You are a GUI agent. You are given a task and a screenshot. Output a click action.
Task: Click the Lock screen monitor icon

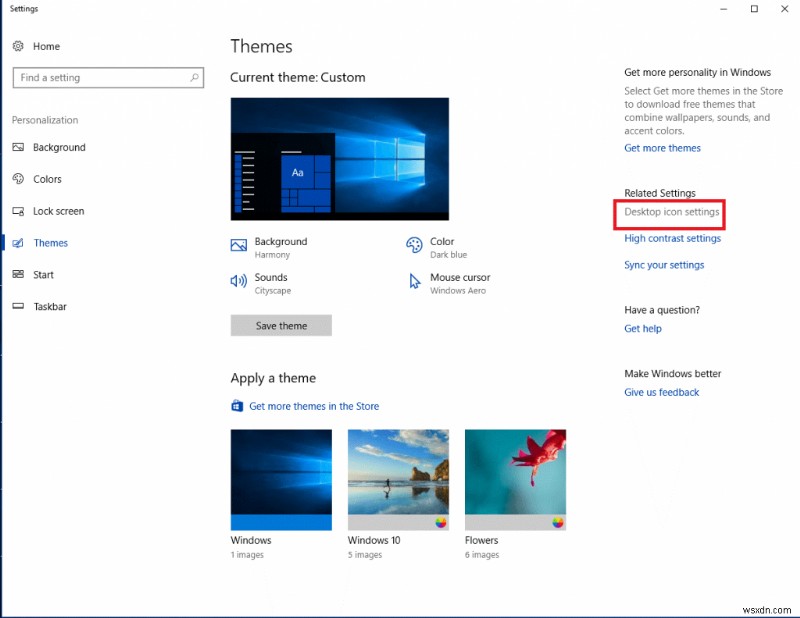pos(18,211)
